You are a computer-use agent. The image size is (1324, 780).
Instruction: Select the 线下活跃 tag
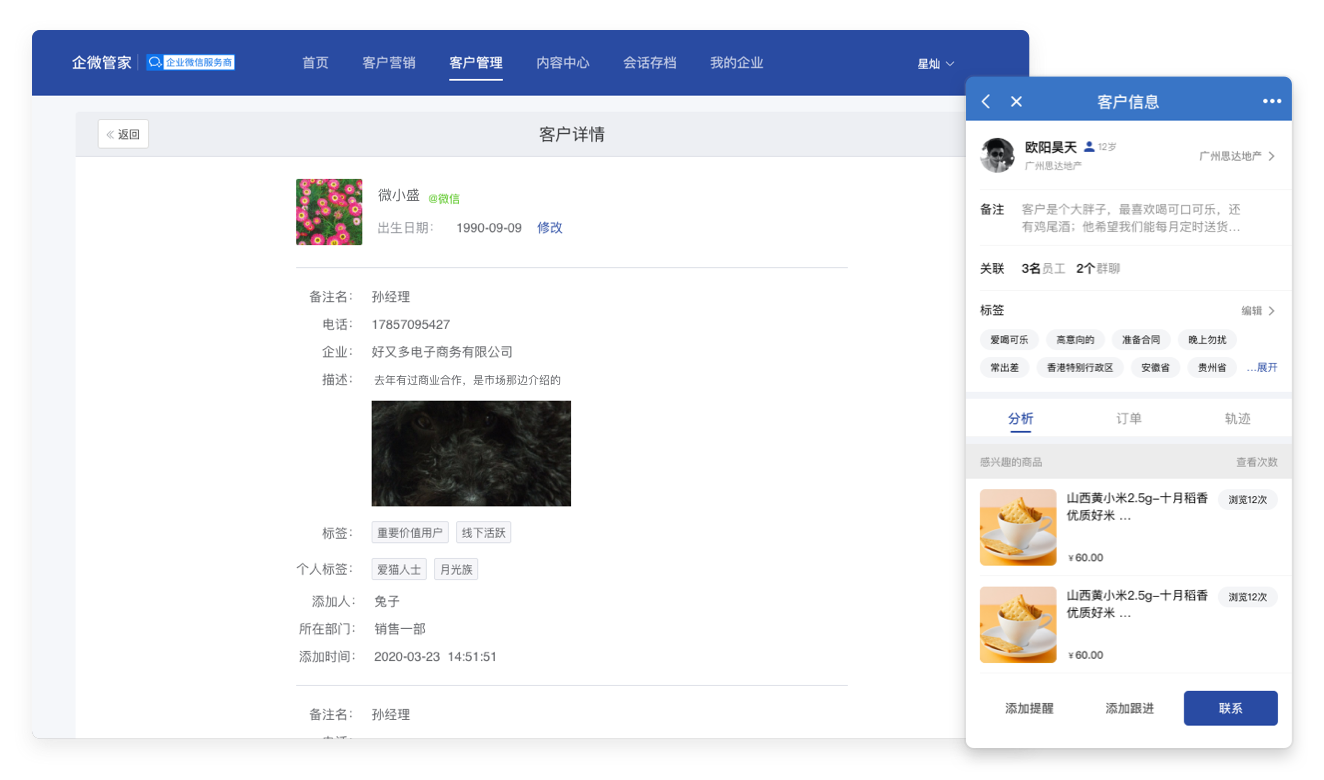[484, 533]
